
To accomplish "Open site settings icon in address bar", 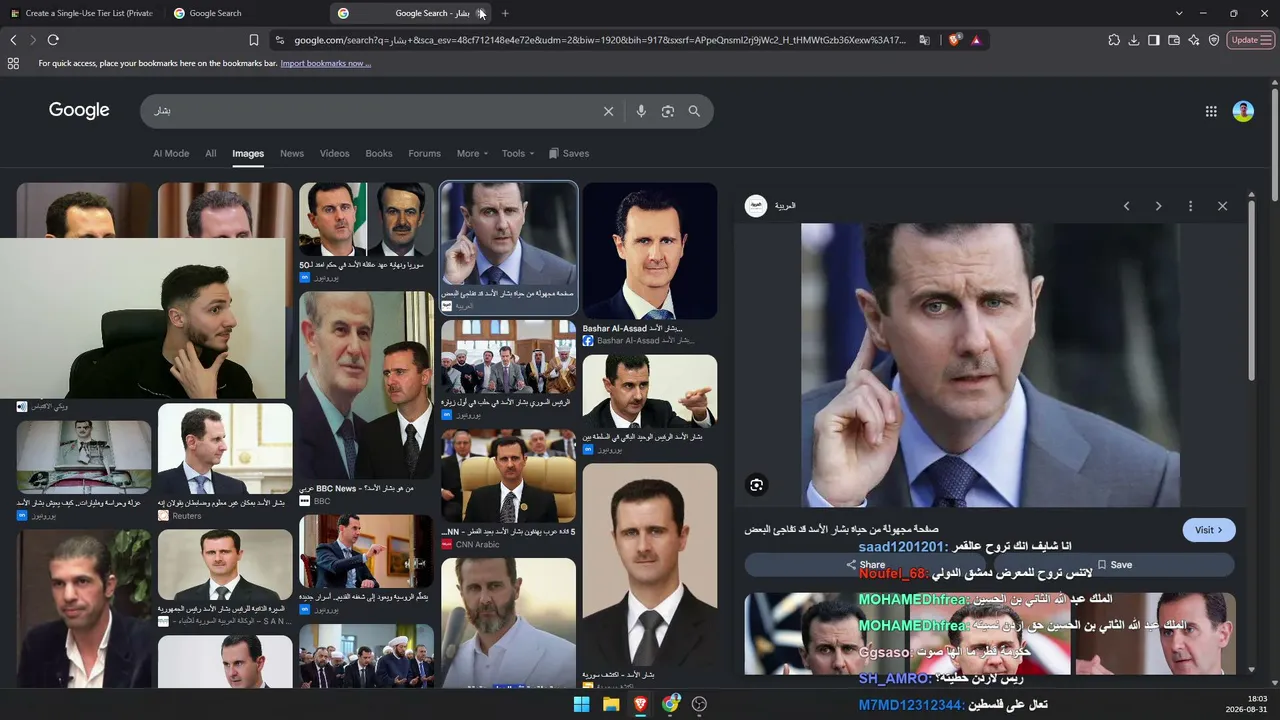I will pos(280,40).
